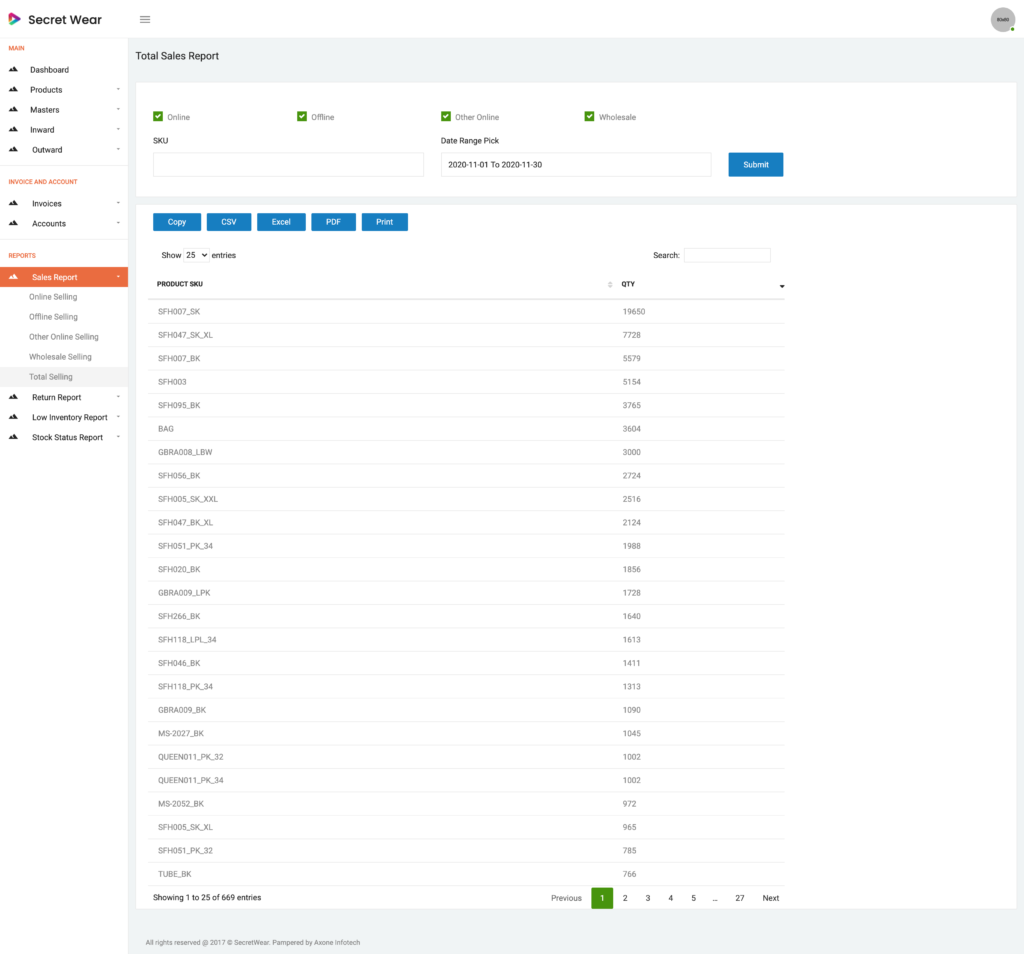Uncheck the Online checkbox
The width and height of the screenshot is (1024, 954).
pyautogui.click(x=158, y=117)
